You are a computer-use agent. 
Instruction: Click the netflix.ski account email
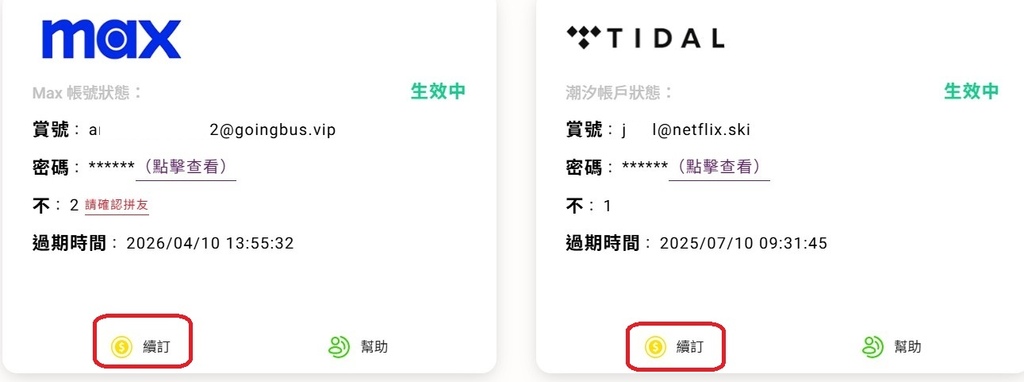686,130
